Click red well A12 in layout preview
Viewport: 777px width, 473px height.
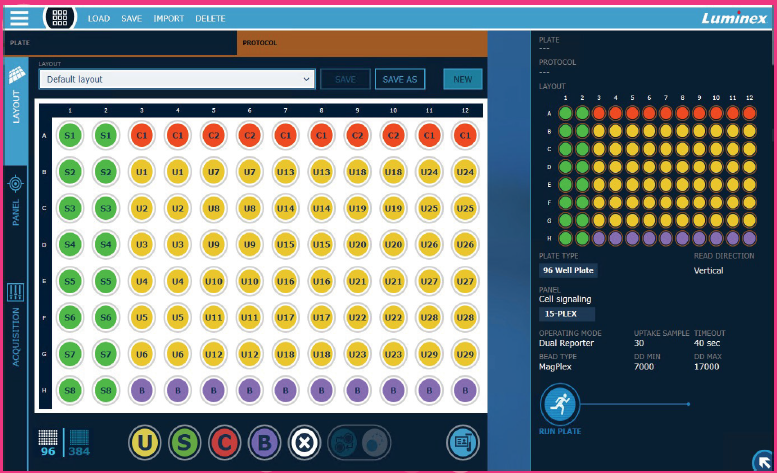tap(750, 113)
